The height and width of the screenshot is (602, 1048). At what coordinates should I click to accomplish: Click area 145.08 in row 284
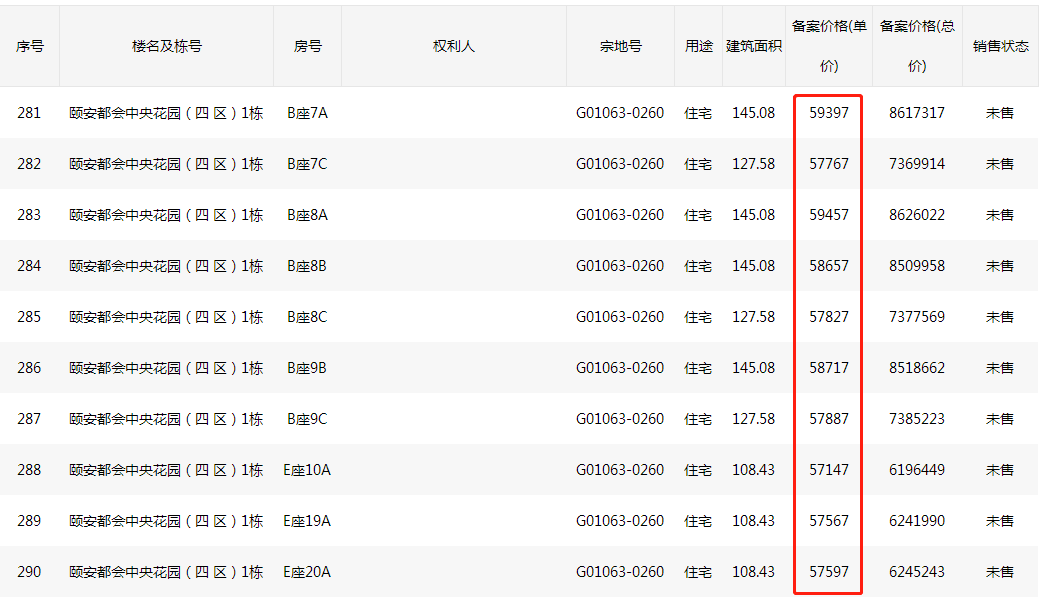754,266
